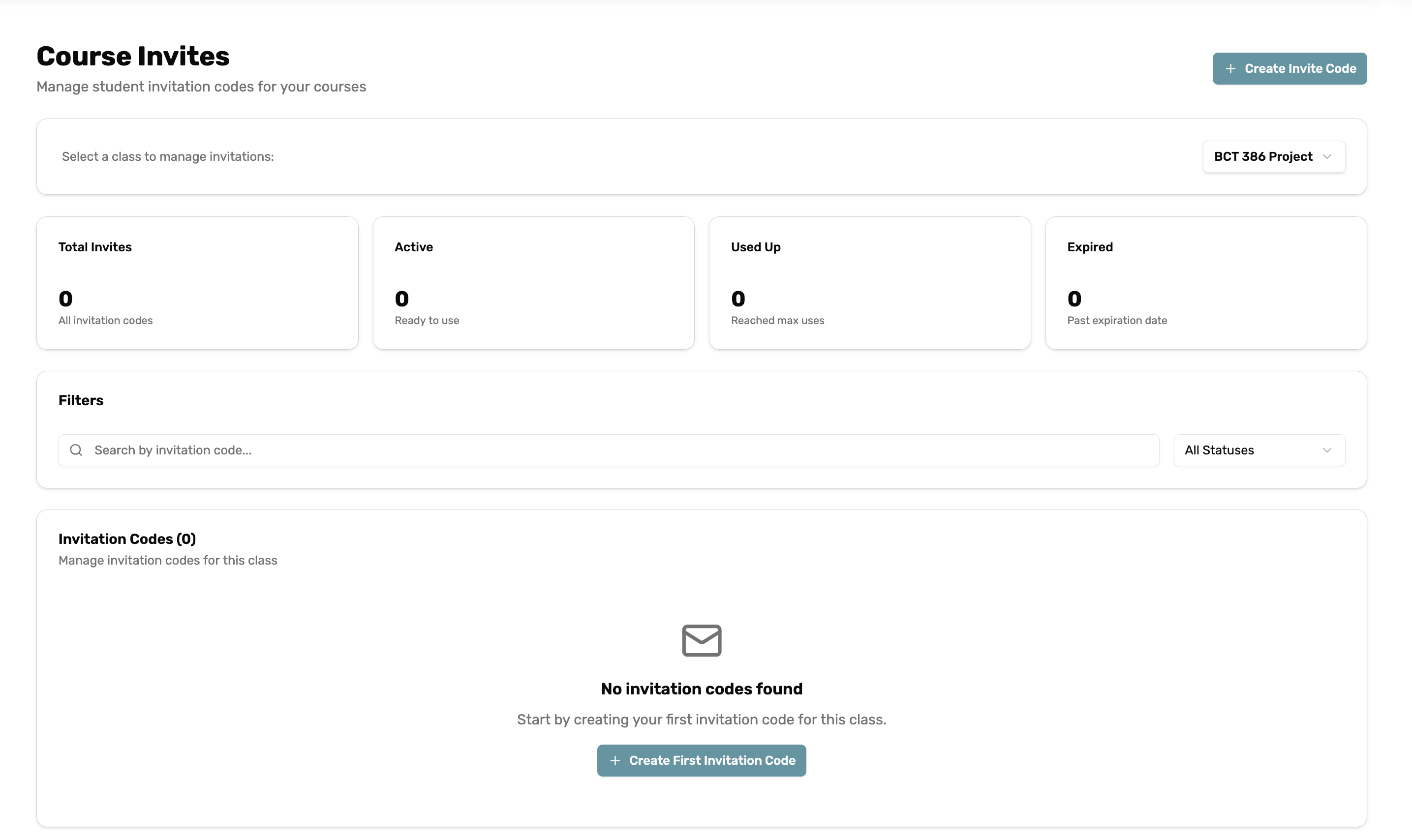Screen dimensions: 1412x840
Task: Select the Total Invites stat card
Action: tap(197, 282)
